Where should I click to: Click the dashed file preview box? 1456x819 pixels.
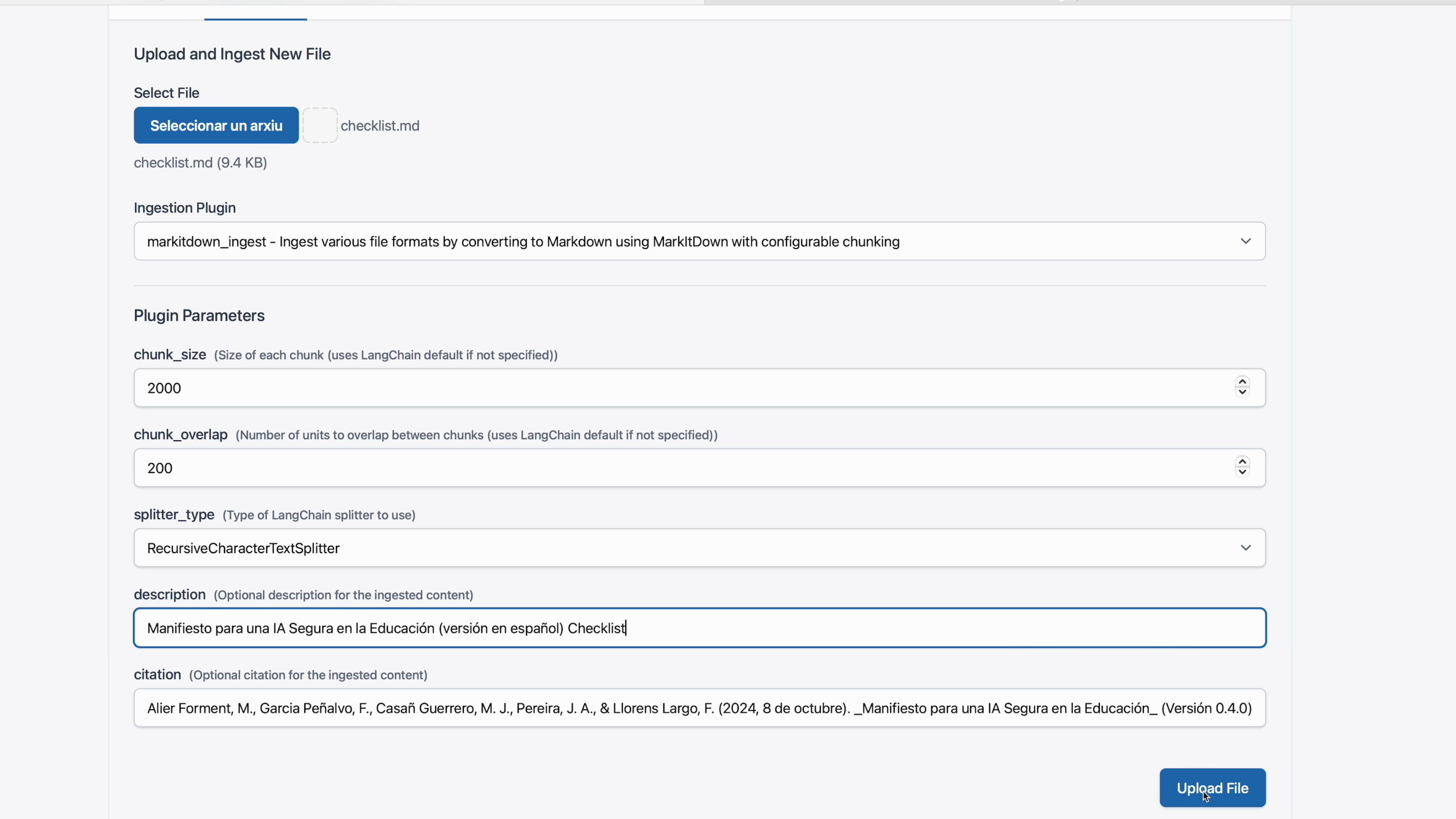pyautogui.click(x=320, y=125)
